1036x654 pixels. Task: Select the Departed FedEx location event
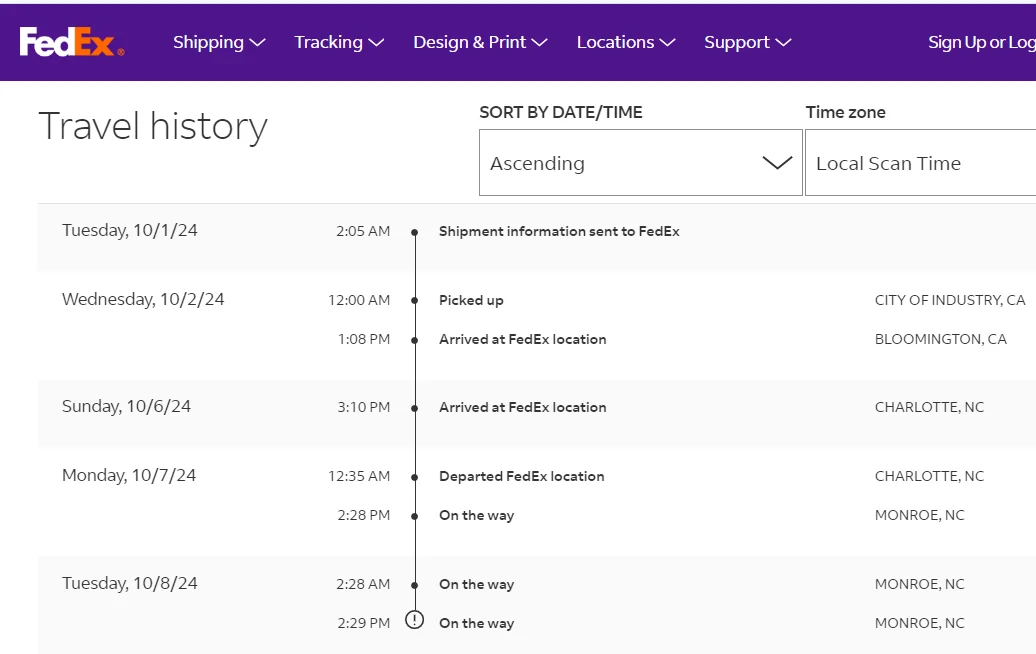tap(521, 476)
